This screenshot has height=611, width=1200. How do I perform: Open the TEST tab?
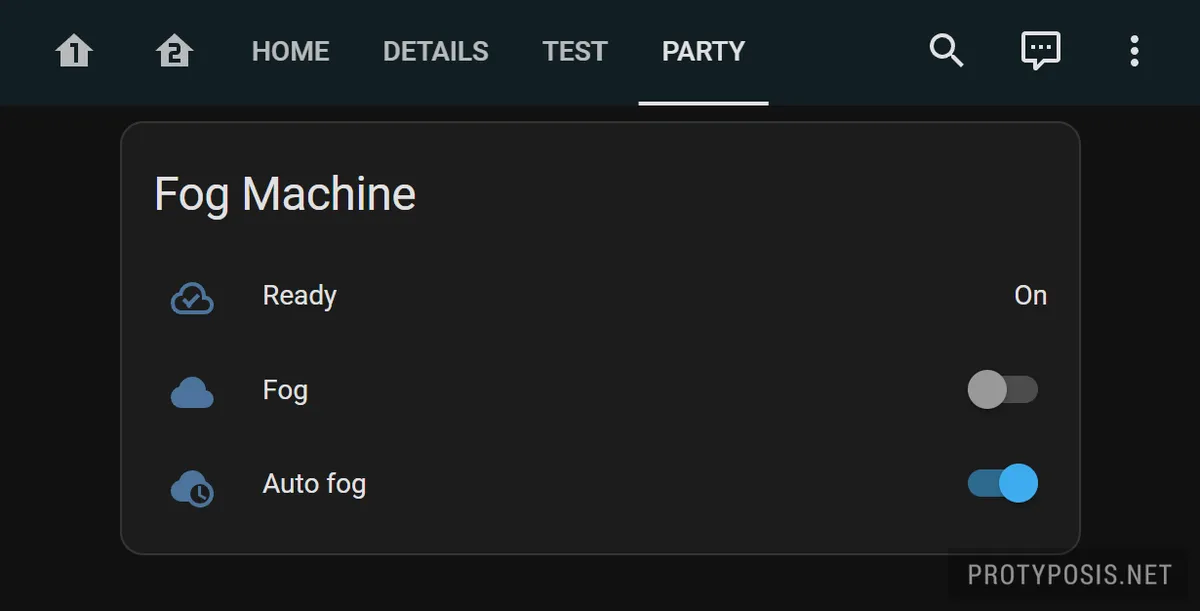click(x=575, y=51)
